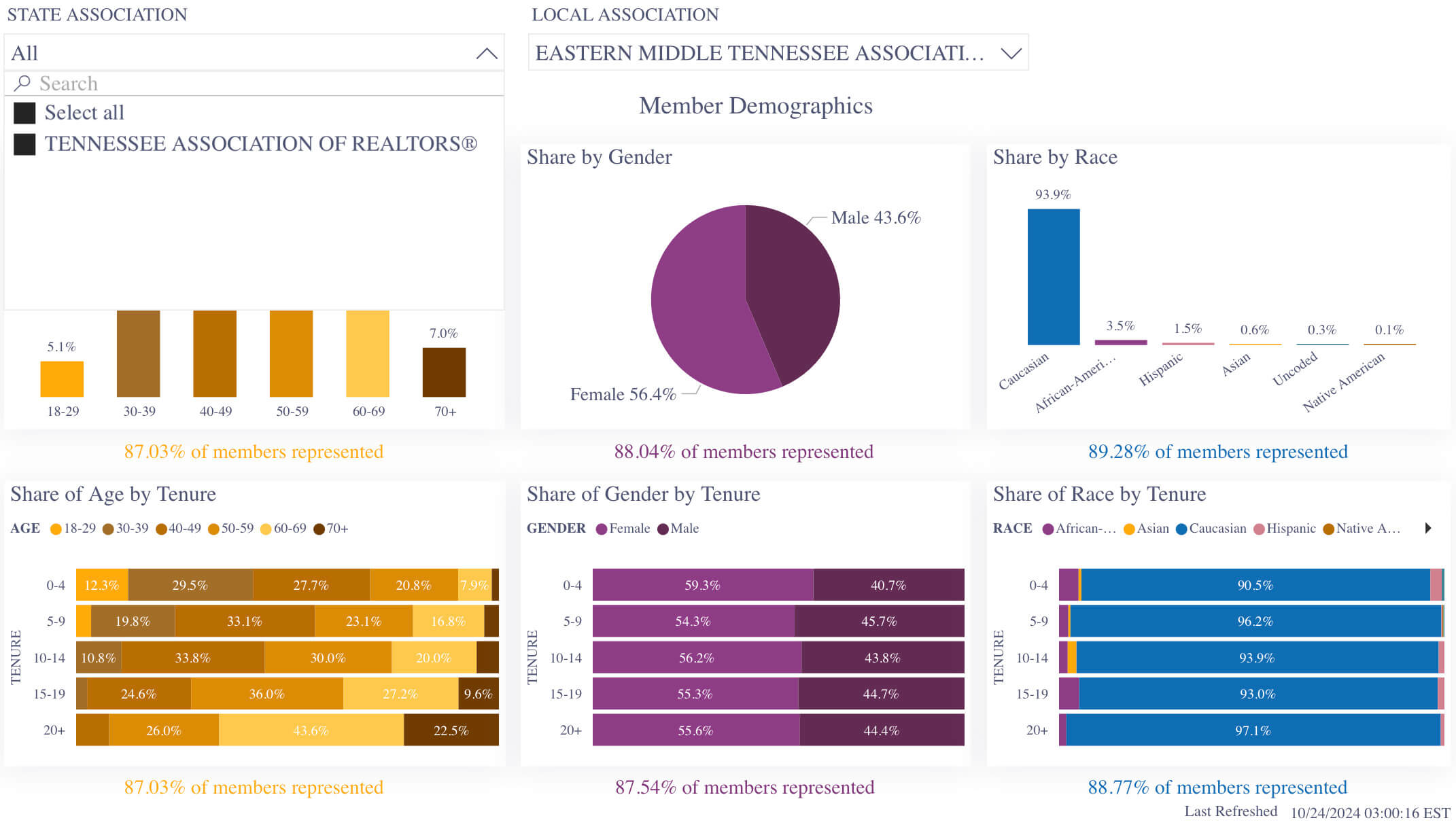The height and width of the screenshot is (829, 1456).
Task: Collapse the State Association dropdown chevron
Action: tap(487, 53)
